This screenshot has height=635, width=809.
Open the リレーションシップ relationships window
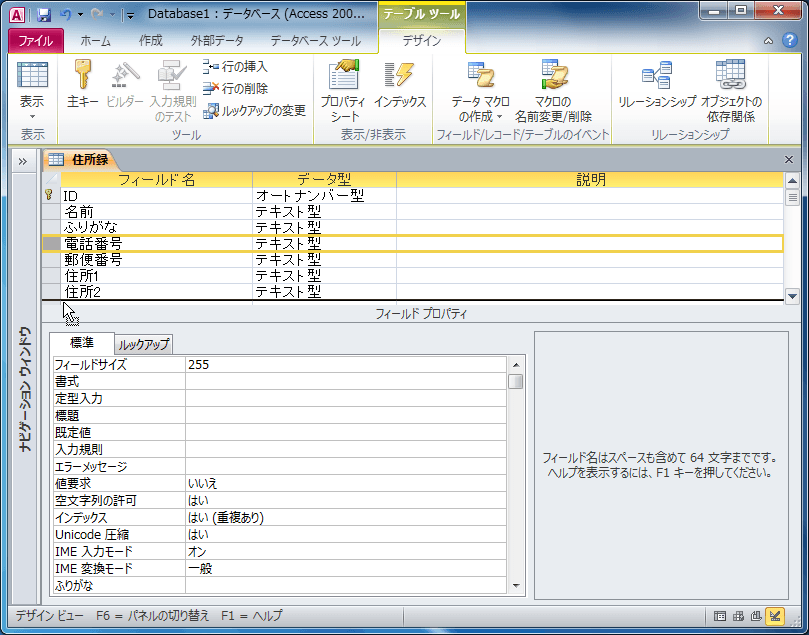click(657, 84)
